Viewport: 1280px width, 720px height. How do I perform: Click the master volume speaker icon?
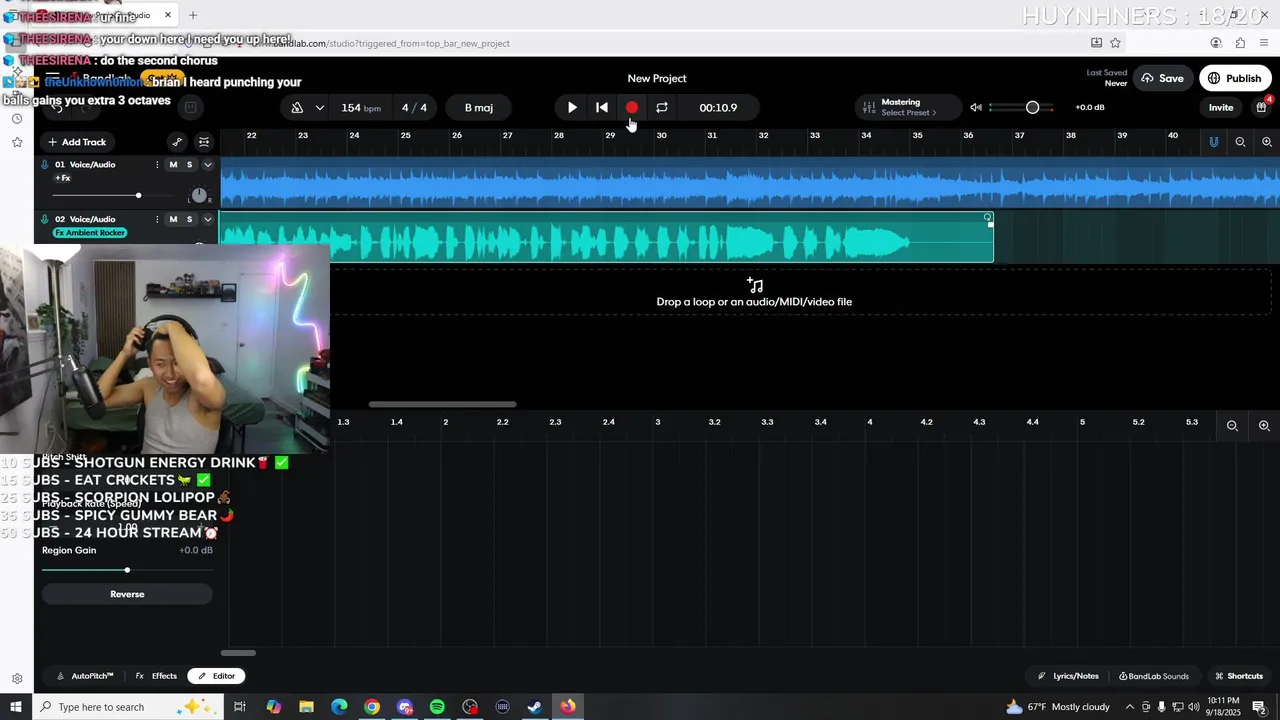[x=976, y=108]
